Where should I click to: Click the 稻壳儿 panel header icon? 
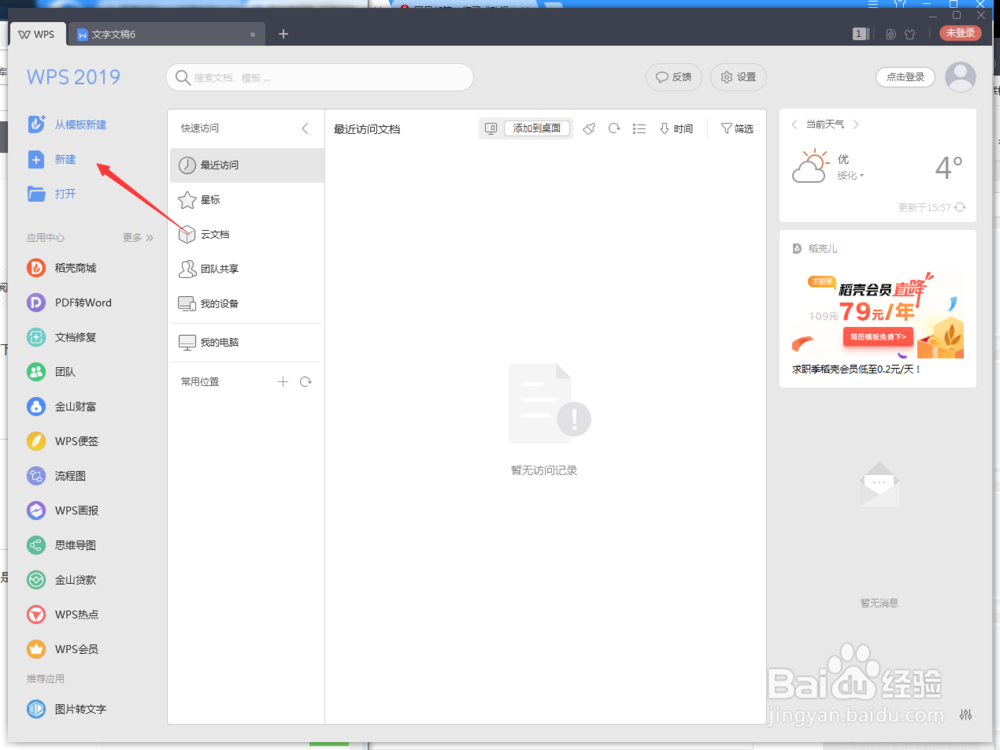click(x=797, y=249)
